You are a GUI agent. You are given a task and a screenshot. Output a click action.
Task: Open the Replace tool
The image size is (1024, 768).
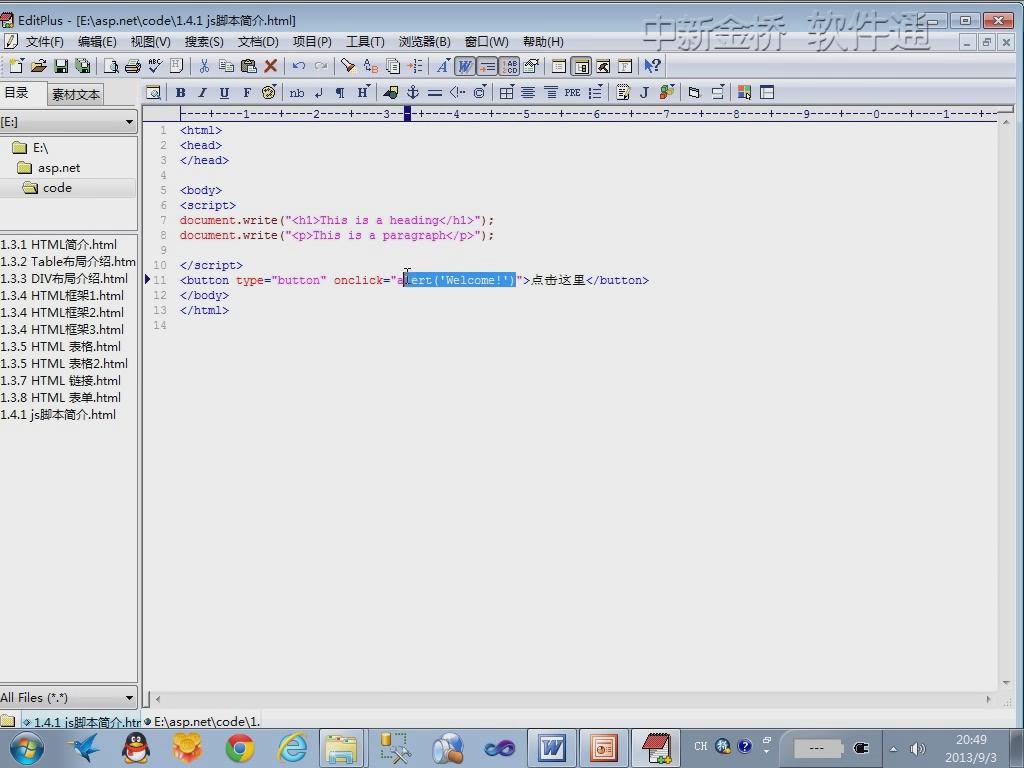pyautogui.click(x=370, y=66)
